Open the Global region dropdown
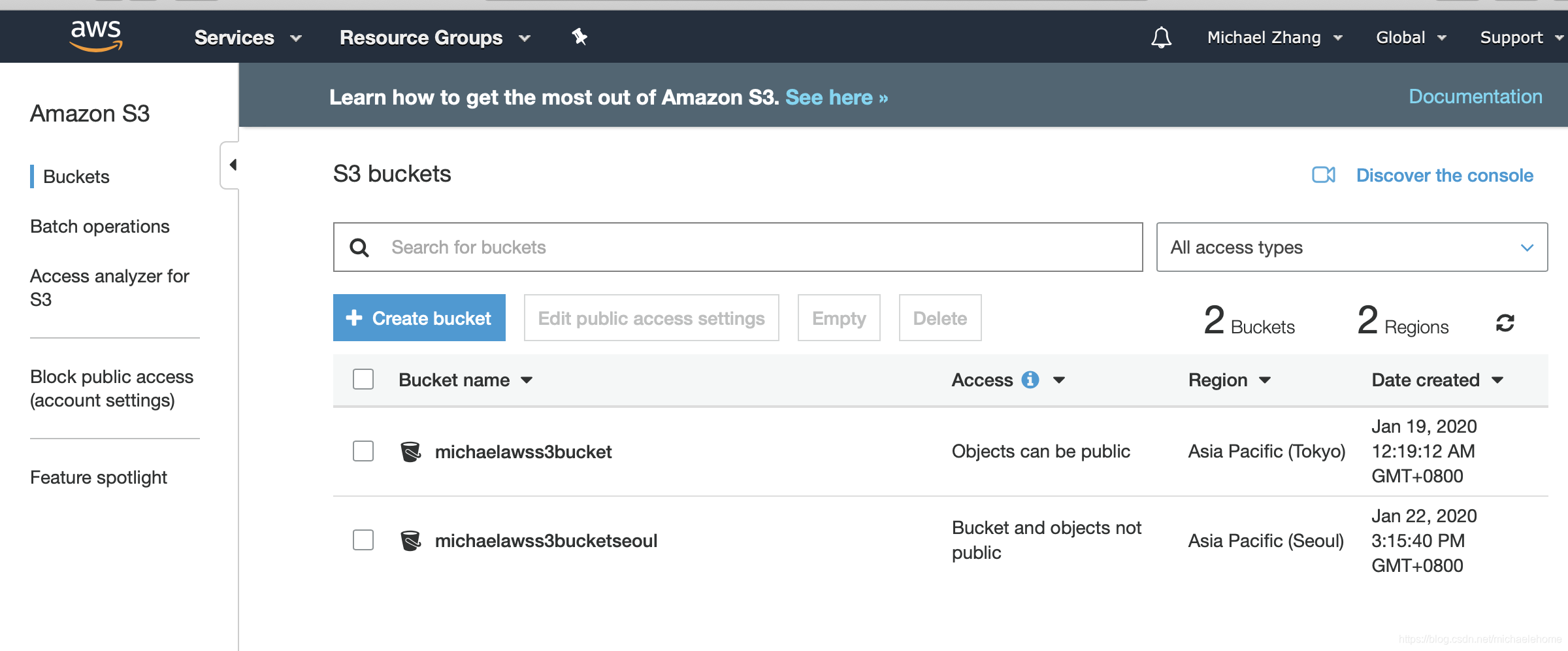This screenshot has height=651, width=1568. (x=1411, y=38)
